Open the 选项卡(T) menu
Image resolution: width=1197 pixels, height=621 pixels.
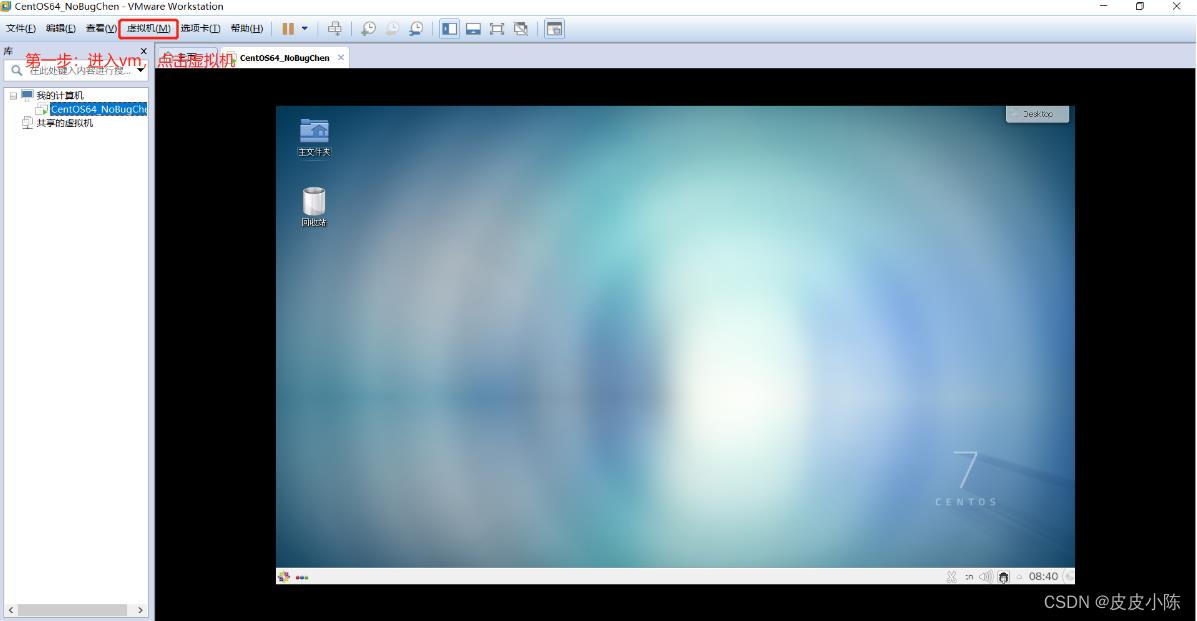[x=200, y=28]
